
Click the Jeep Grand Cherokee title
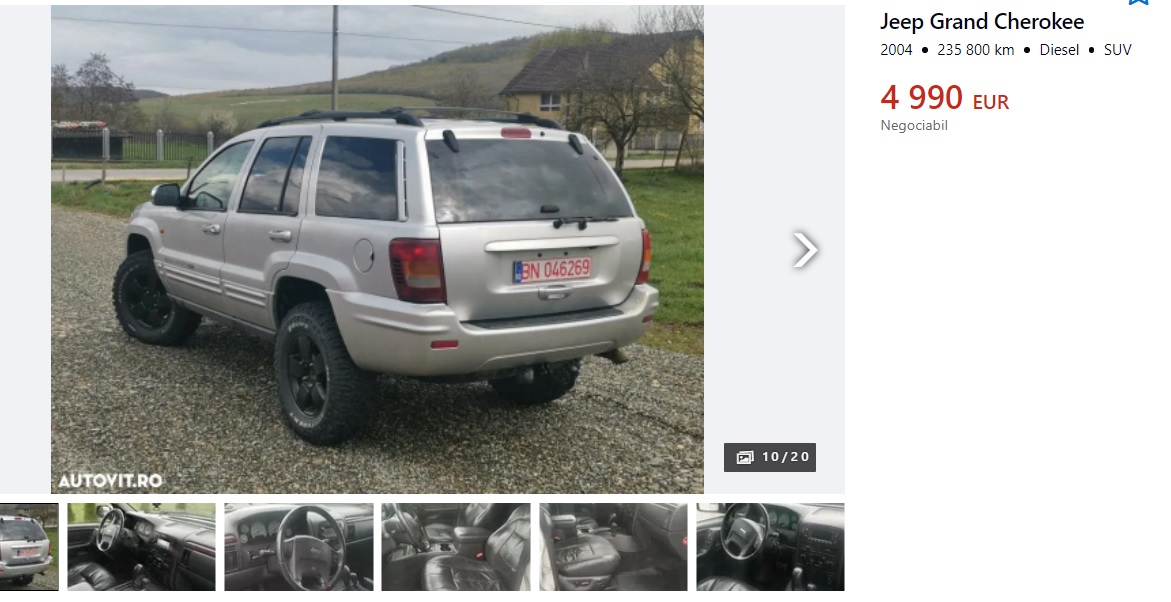coord(982,22)
